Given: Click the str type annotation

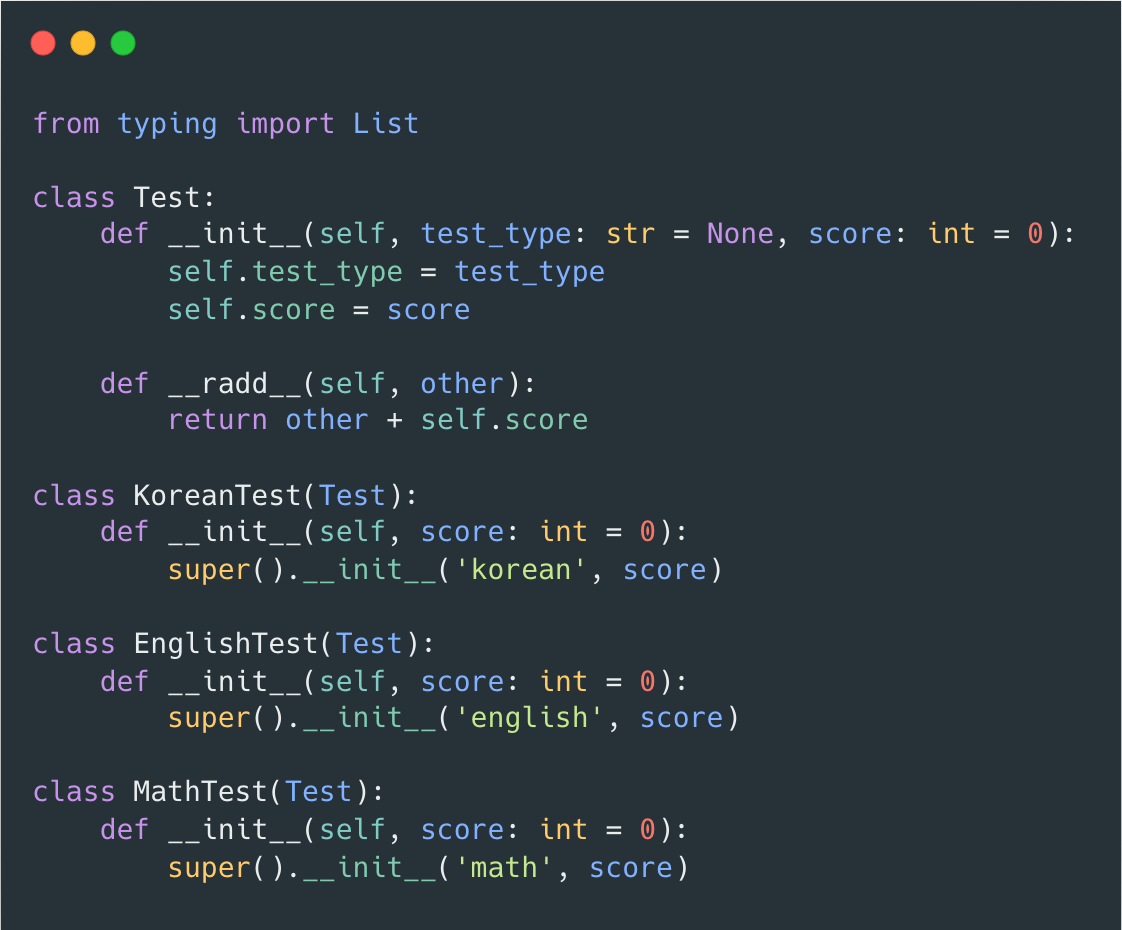Looking at the screenshot, I should tap(631, 233).
